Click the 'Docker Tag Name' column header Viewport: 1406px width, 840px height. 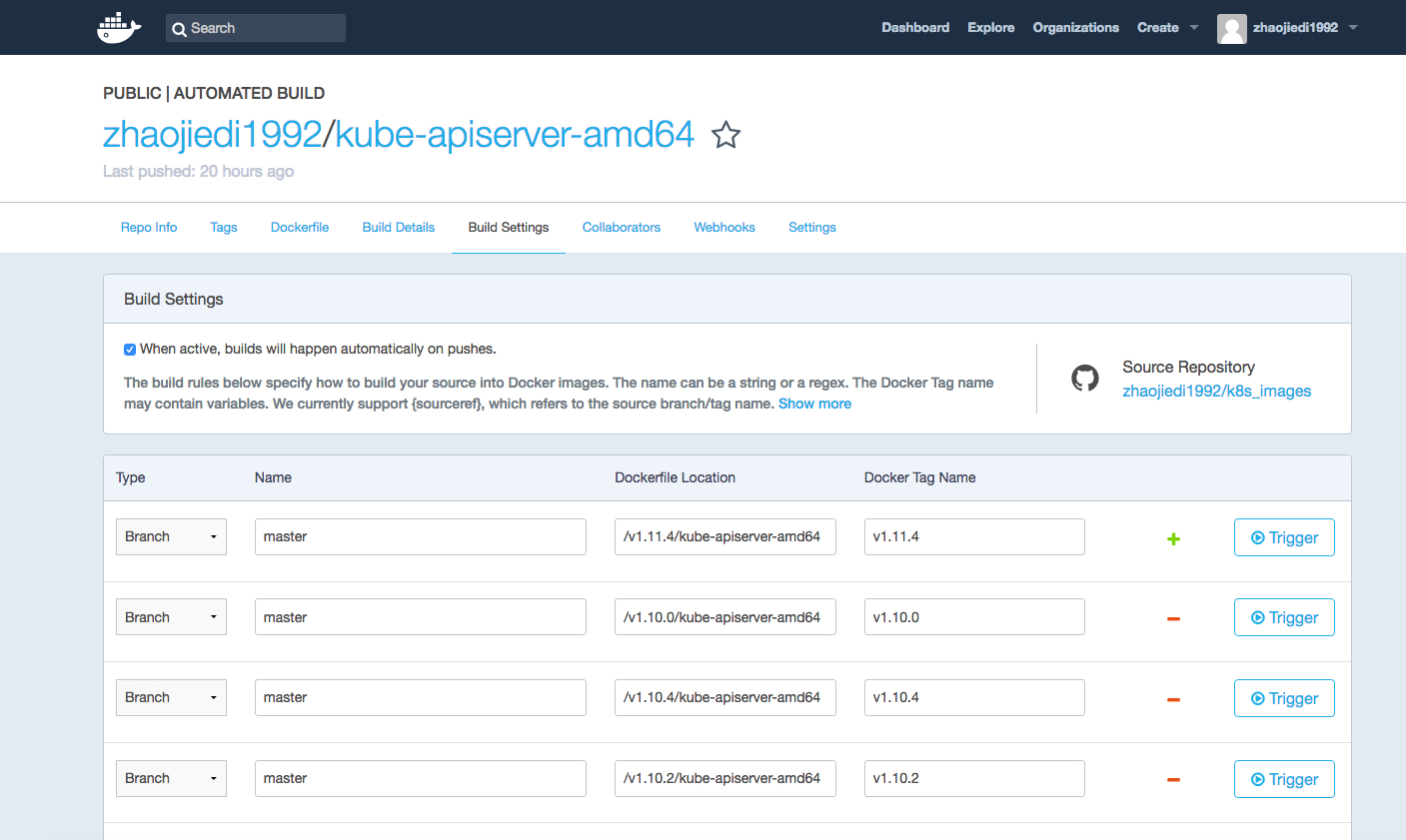point(919,477)
